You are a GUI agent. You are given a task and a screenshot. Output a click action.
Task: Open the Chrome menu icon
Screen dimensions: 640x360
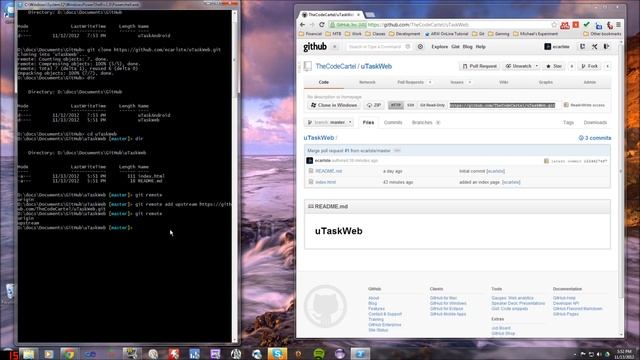pyautogui.click(x=618, y=25)
